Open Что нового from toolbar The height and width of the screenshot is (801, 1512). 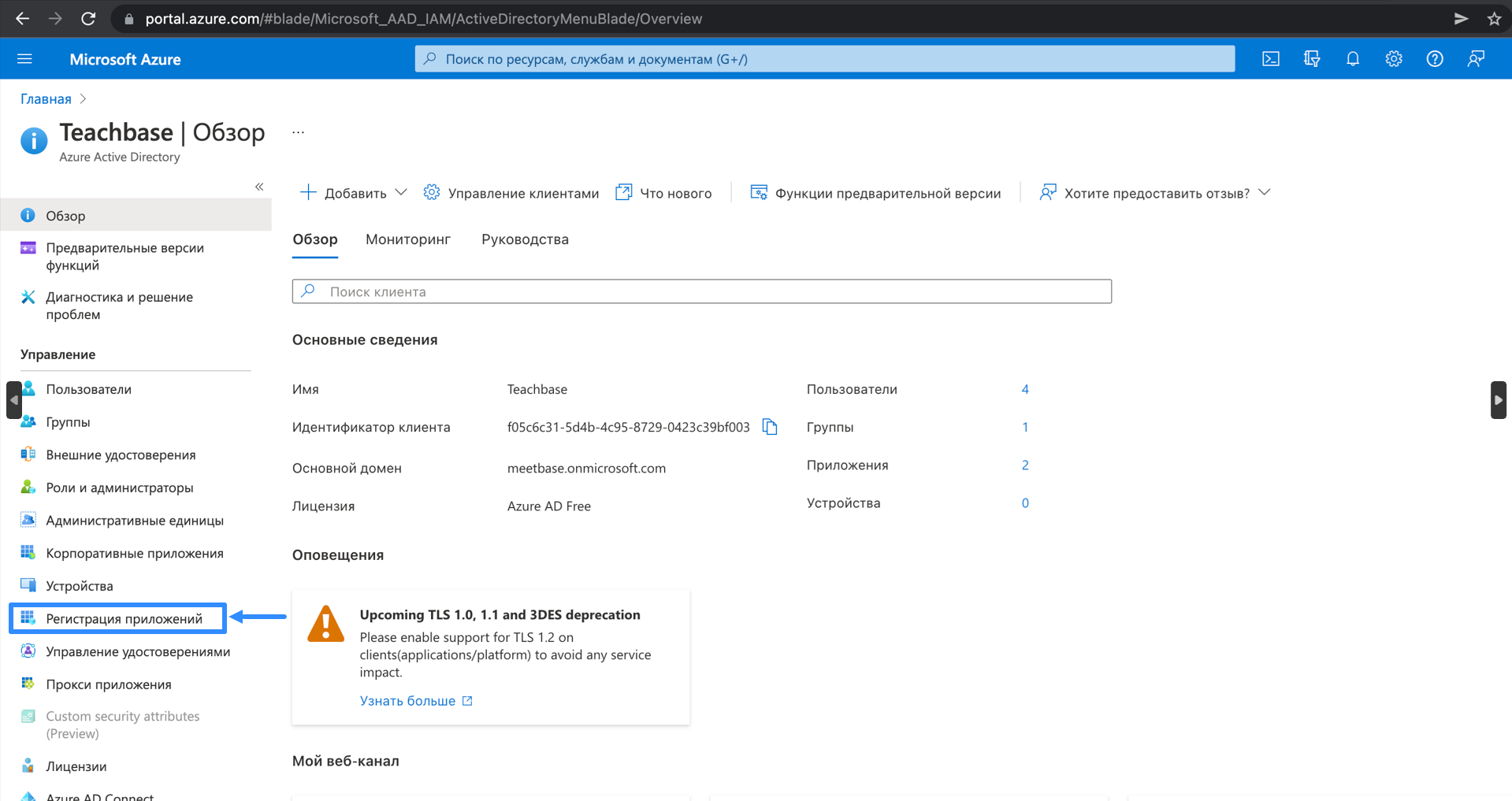point(663,193)
